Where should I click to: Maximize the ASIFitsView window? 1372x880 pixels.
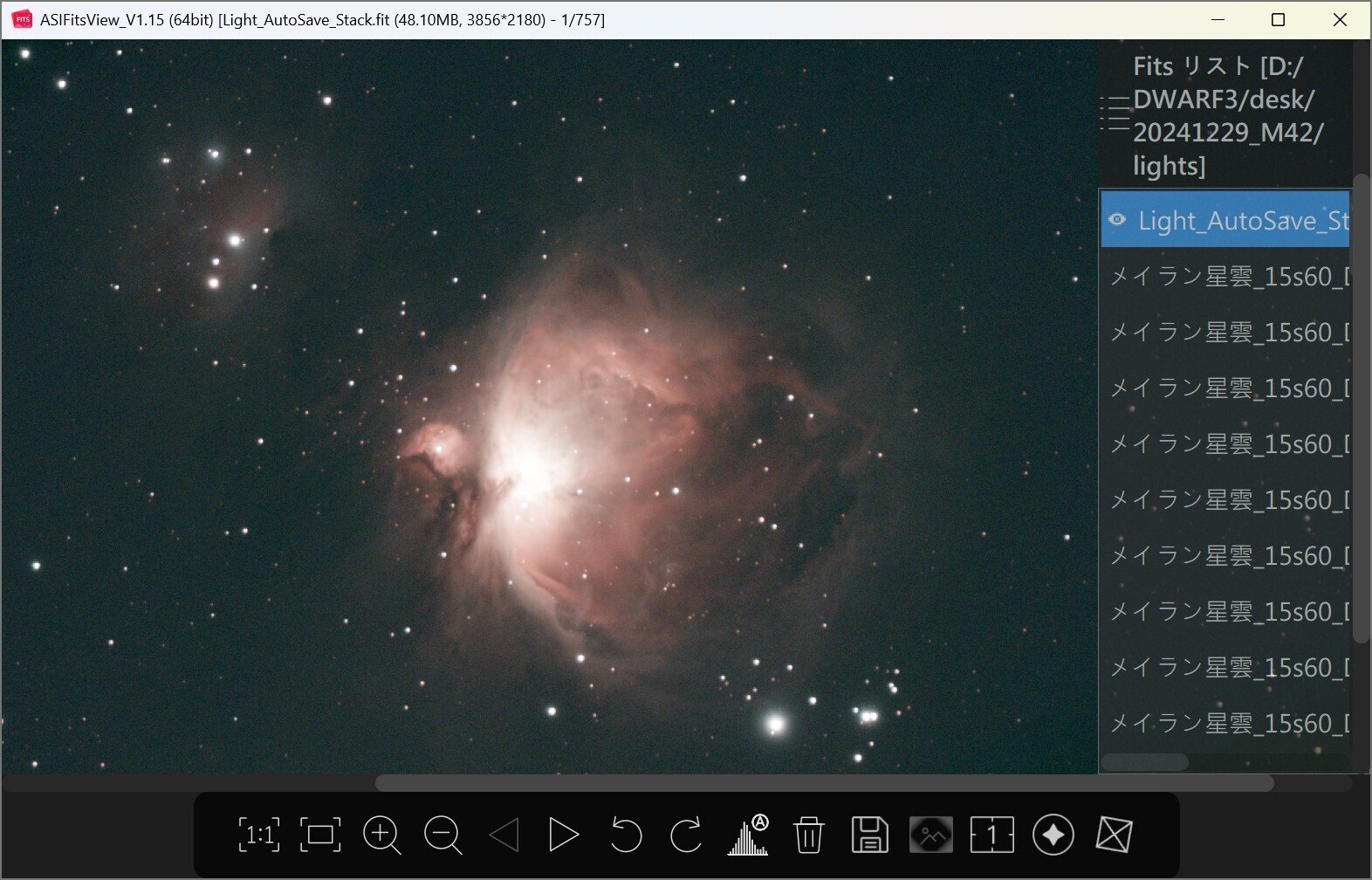point(1279,19)
